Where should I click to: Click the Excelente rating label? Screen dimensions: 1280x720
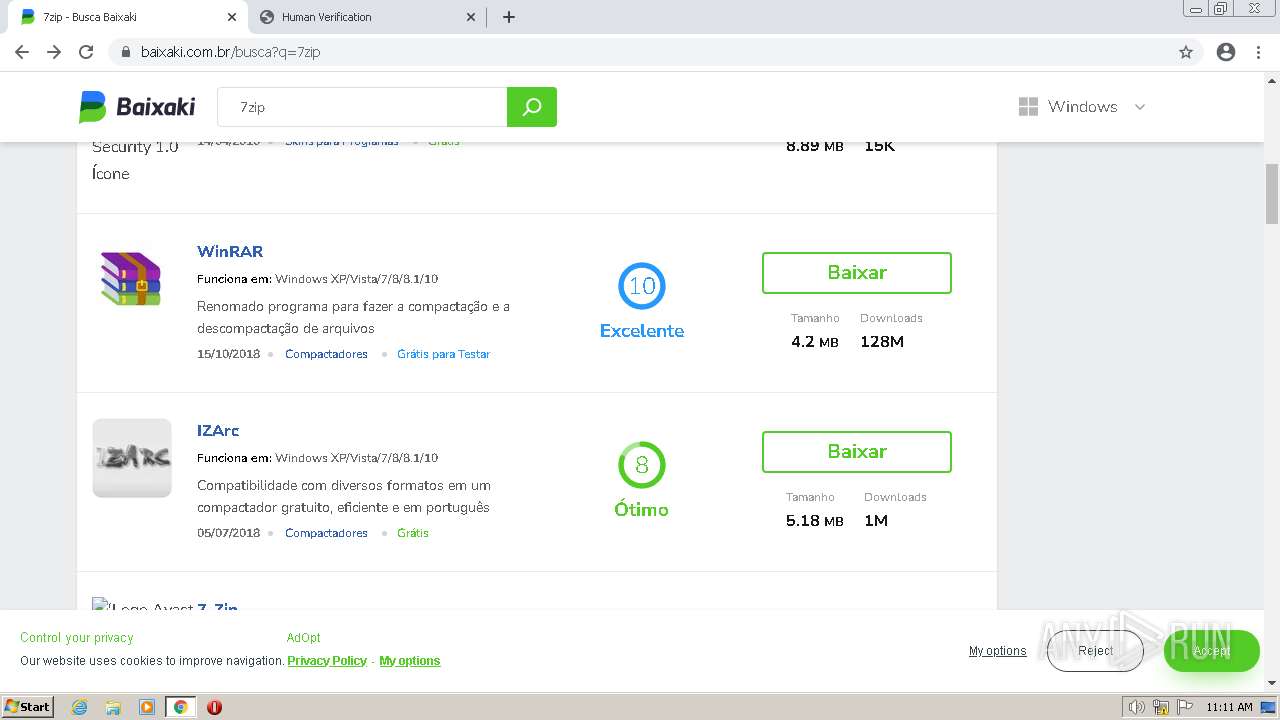click(642, 331)
